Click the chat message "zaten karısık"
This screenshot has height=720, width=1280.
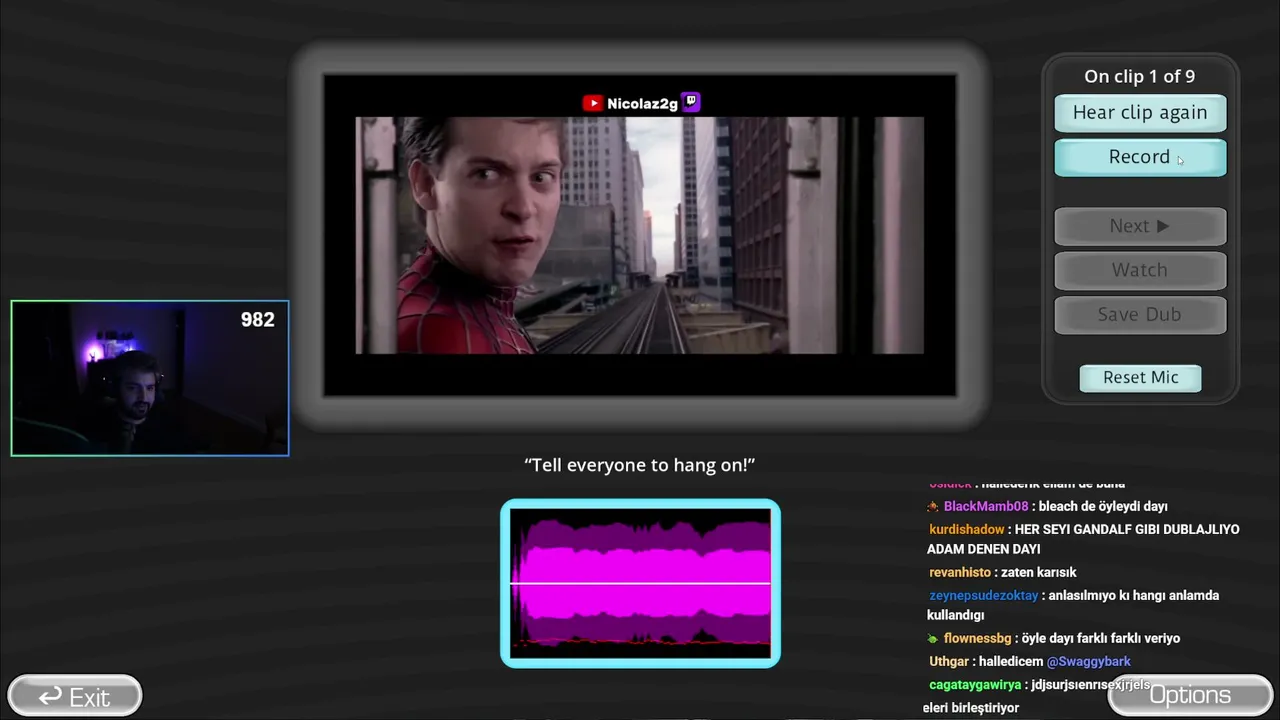pyautogui.click(x=1038, y=573)
